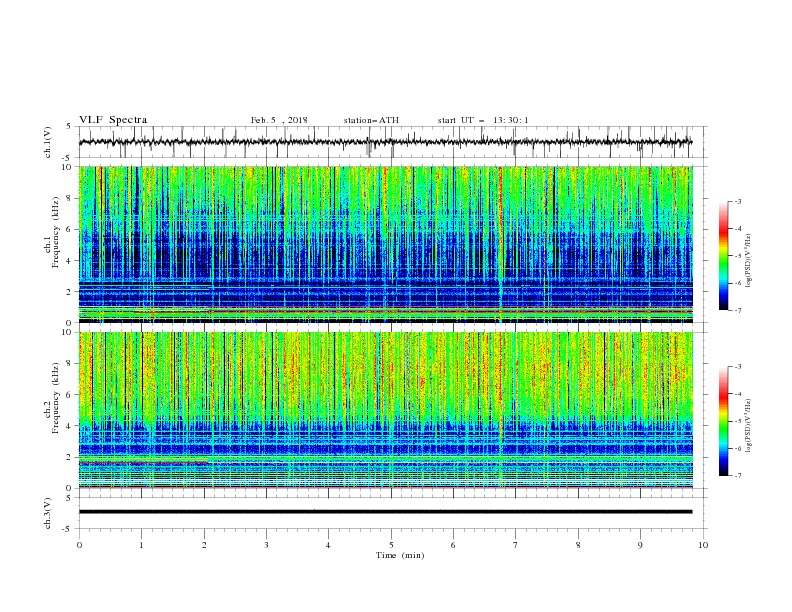Viewport: 792px width, 612px height.
Task: Click the ch.1 voltage waveform trace
Action: (x=385, y=142)
